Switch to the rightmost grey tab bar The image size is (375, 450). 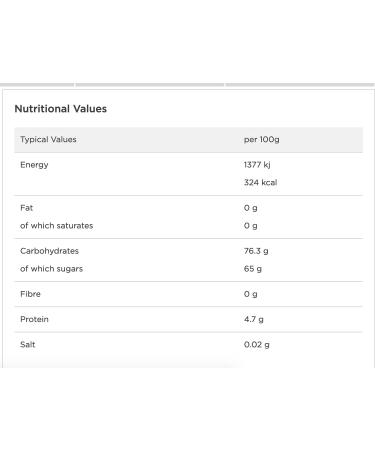point(300,85)
